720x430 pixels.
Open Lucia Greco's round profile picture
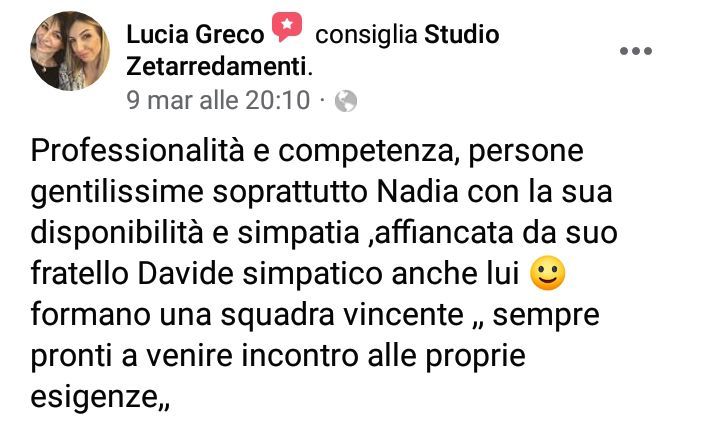tap(70, 51)
